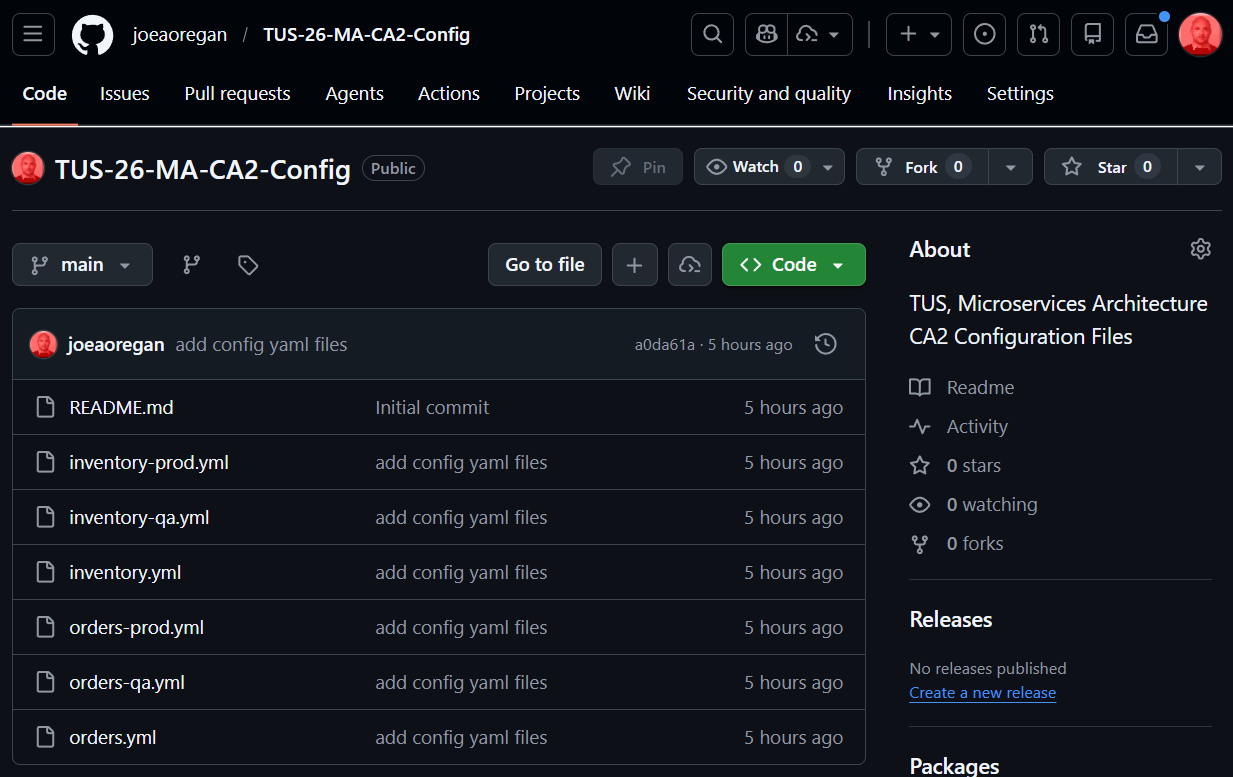Screen dimensions: 1233x777
Task: Pin this repository to profile
Action: [x=638, y=167]
